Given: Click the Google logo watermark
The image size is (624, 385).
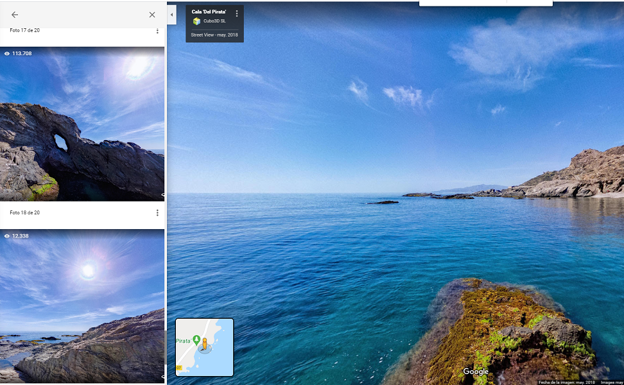Looking at the screenshot, I should tap(476, 371).
